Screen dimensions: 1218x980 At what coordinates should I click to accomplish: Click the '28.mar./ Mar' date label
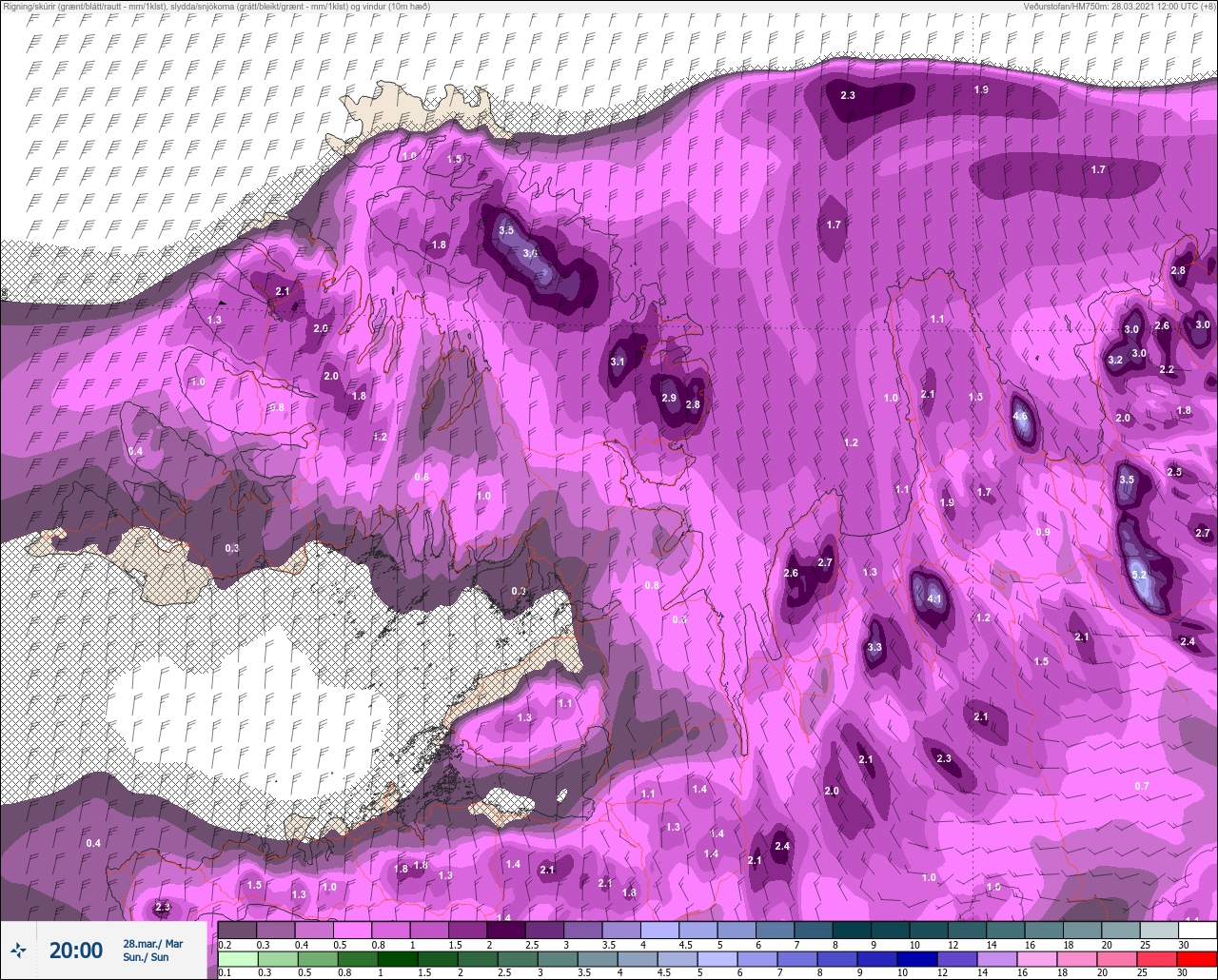[x=152, y=944]
